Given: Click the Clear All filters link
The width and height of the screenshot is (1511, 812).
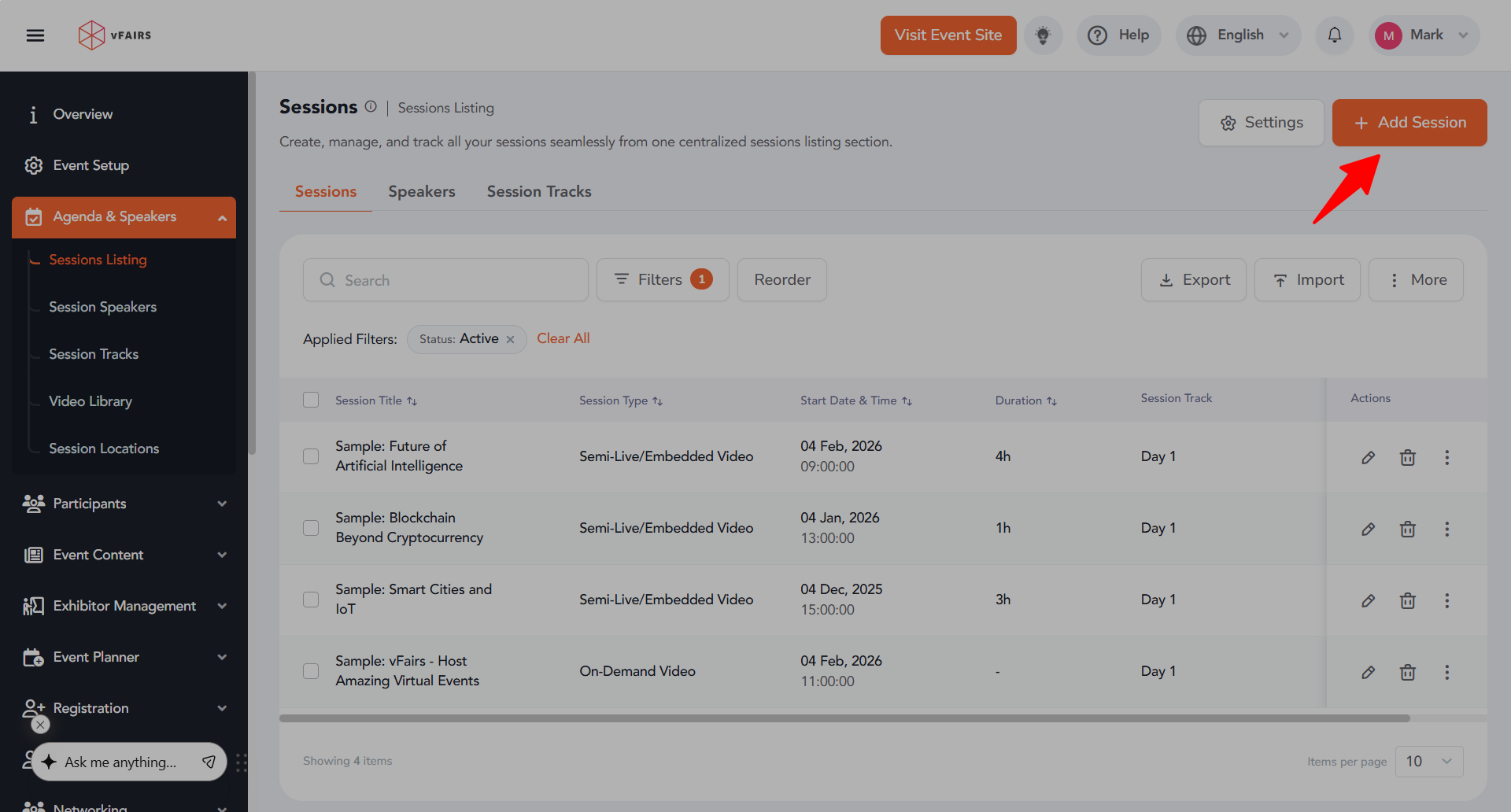Looking at the screenshot, I should click(563, 338).
